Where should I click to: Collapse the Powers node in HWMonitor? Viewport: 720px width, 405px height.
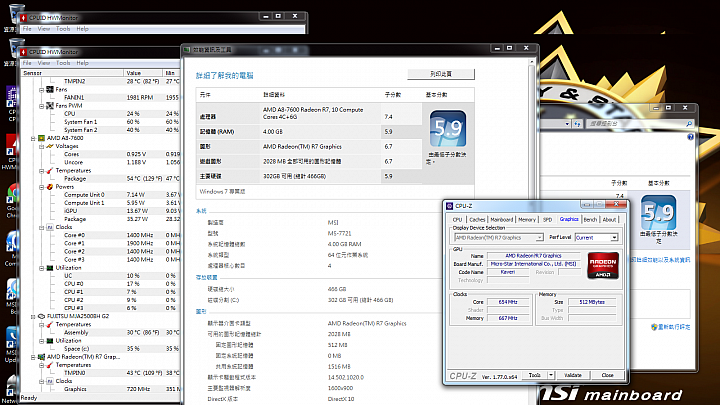41,187
